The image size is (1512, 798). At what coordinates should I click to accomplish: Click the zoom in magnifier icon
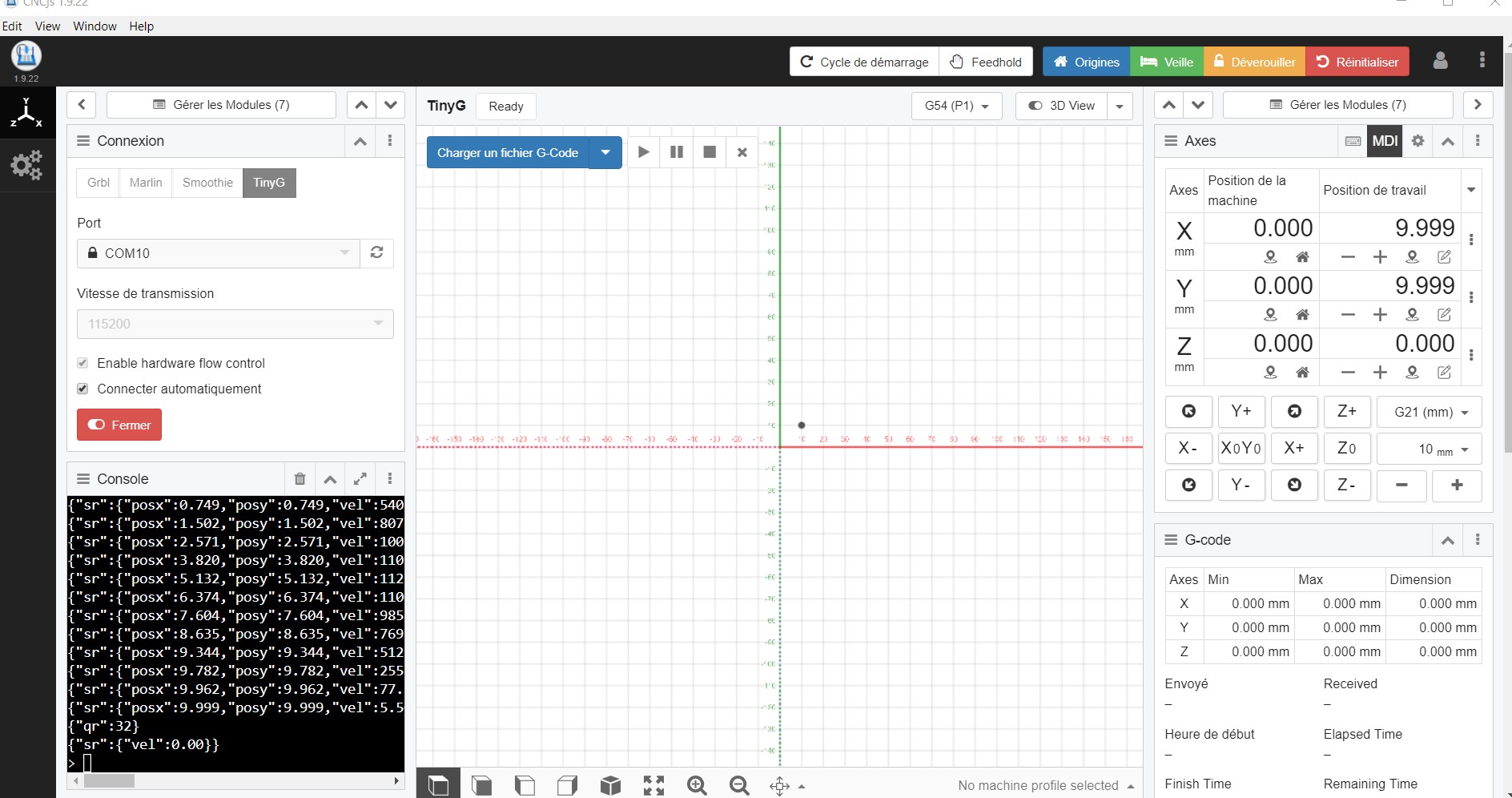697,786
